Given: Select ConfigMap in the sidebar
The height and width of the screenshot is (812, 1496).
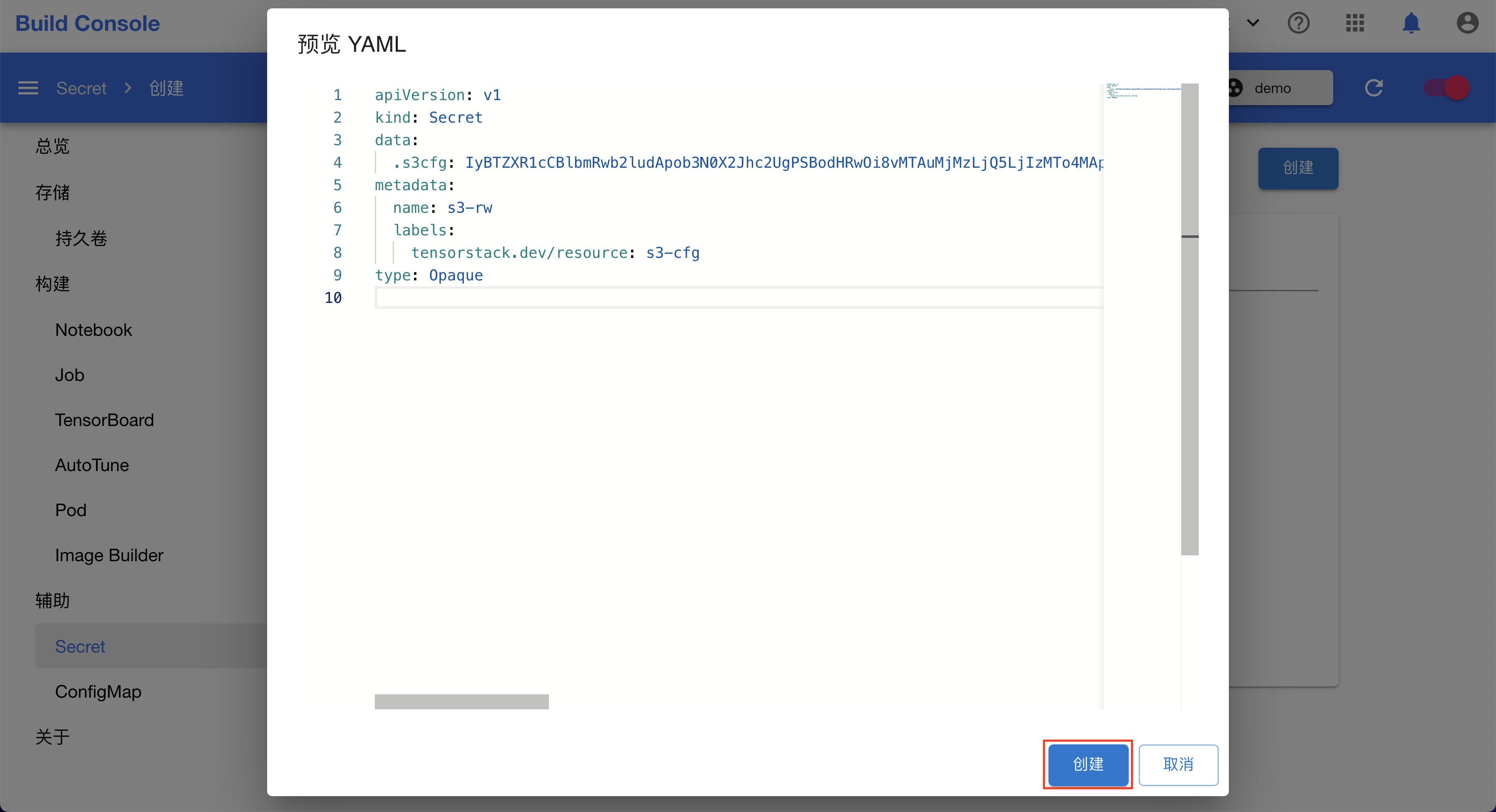Looking at the screenshot, I should coord(98,692).
